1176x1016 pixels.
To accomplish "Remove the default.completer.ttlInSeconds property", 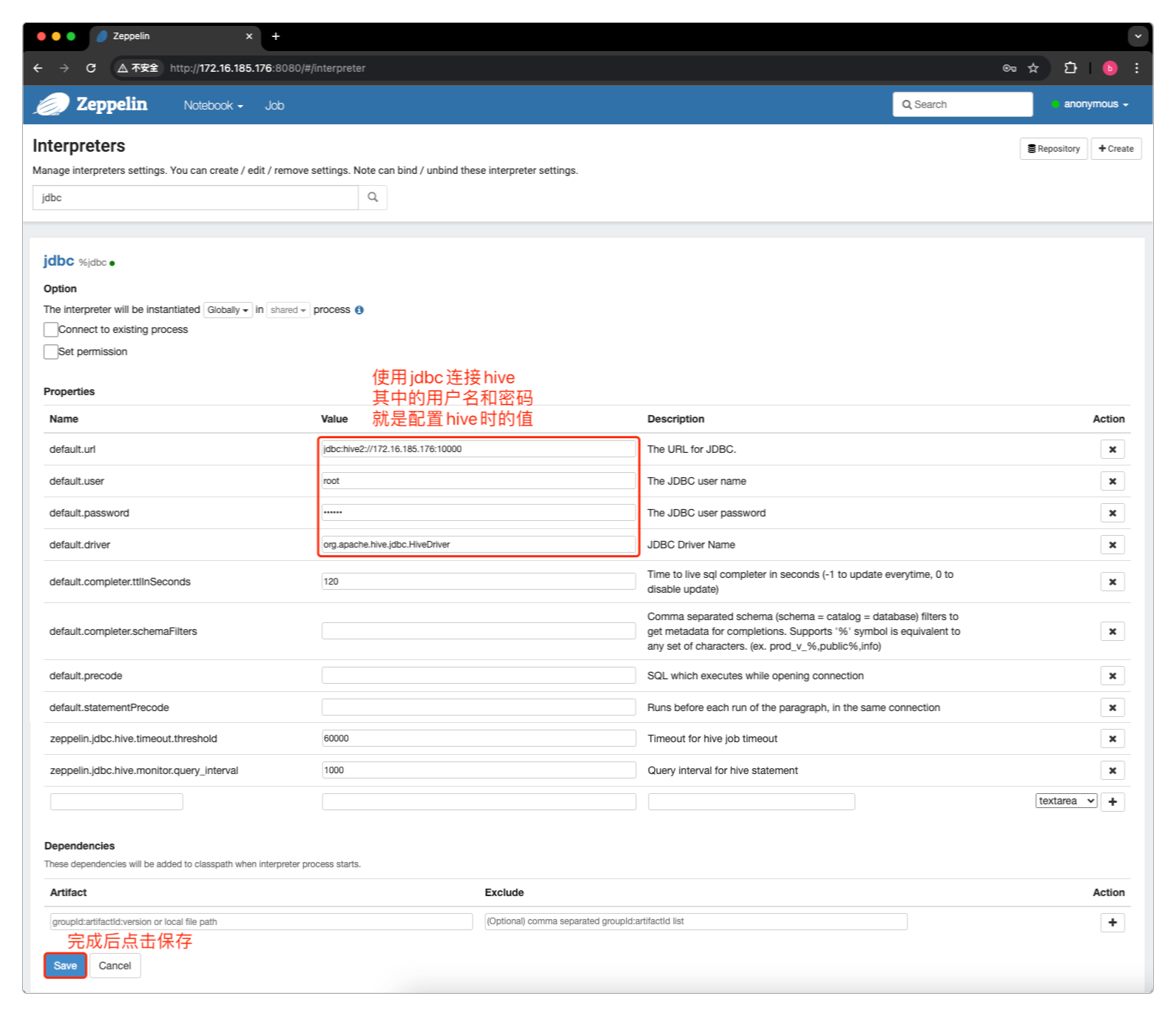I will tap(1112, 582).
